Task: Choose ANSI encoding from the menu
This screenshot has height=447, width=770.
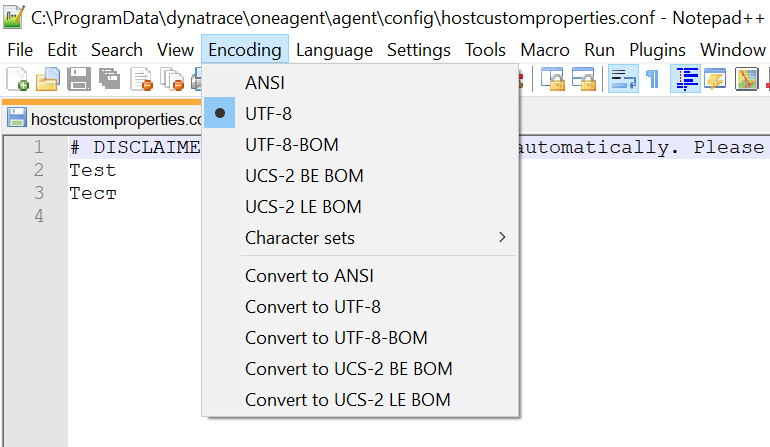Action: (x=265, y=83)
